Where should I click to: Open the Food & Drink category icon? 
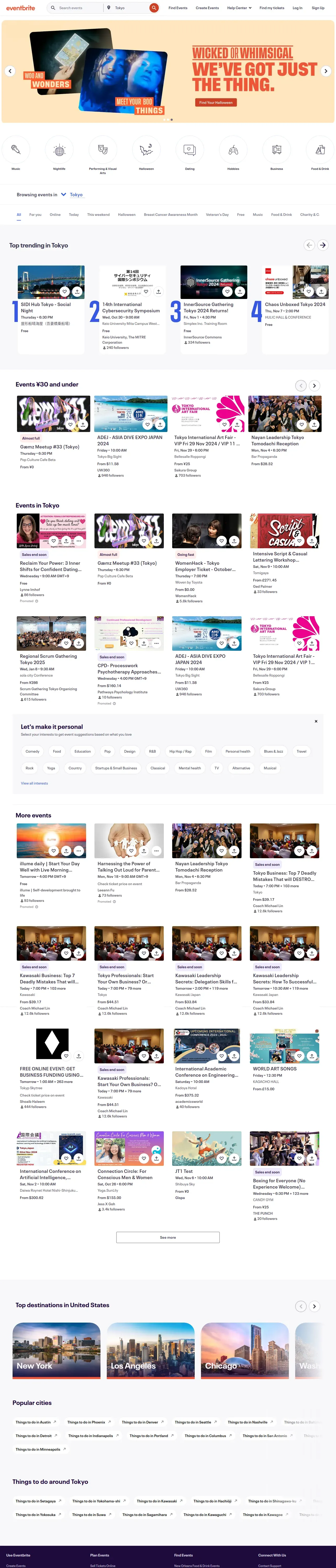point(320,149)
